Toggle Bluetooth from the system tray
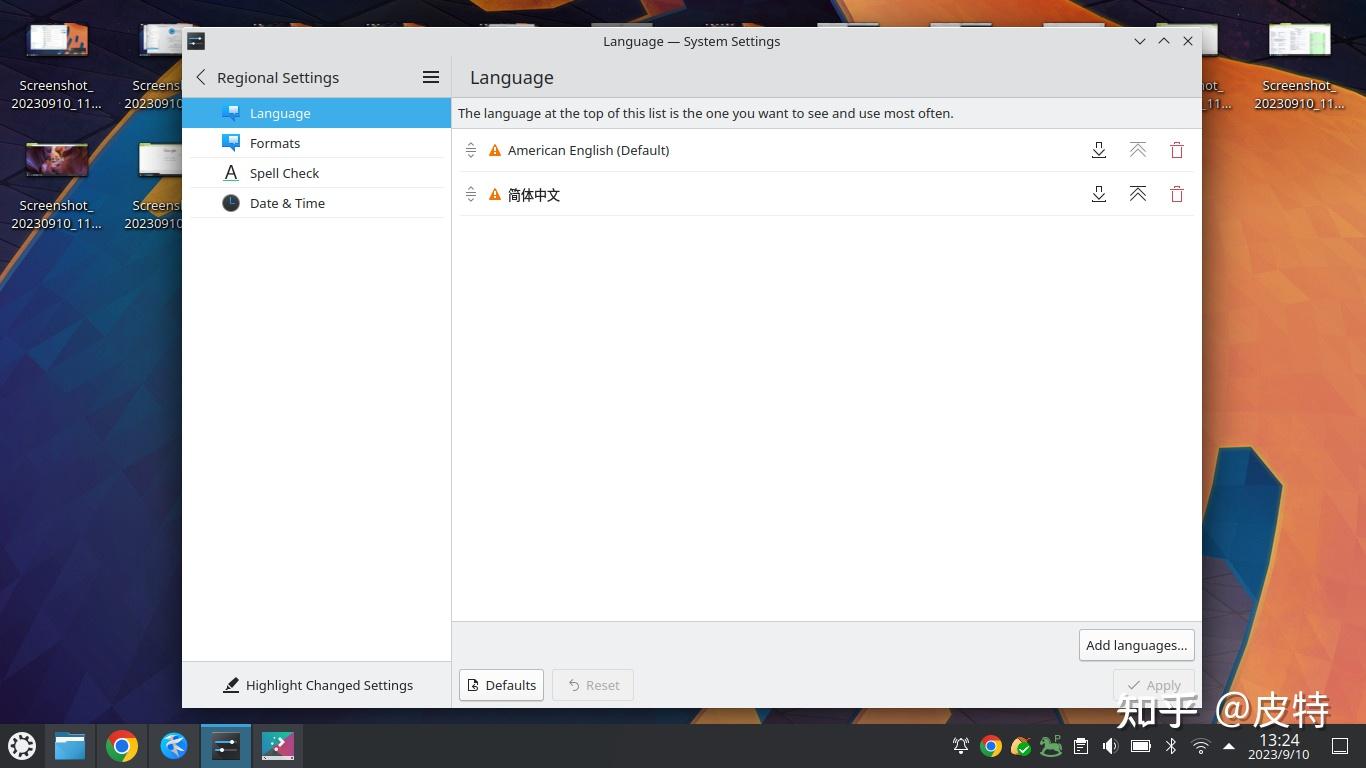The width and height of the screenshot is (1366, 768). pos(1170,745)
